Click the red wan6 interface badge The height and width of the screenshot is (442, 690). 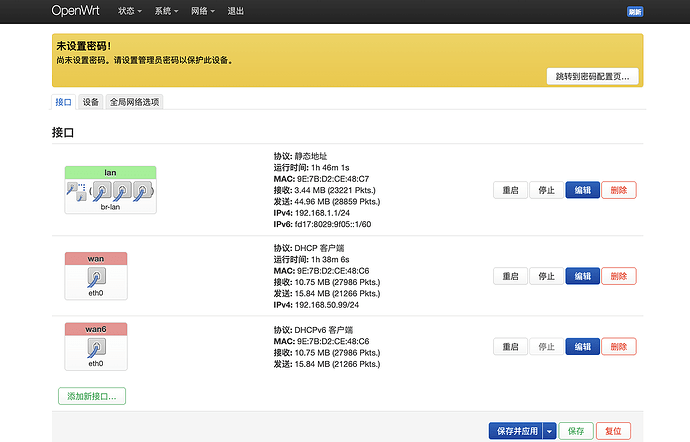click(x=96, y=329)
